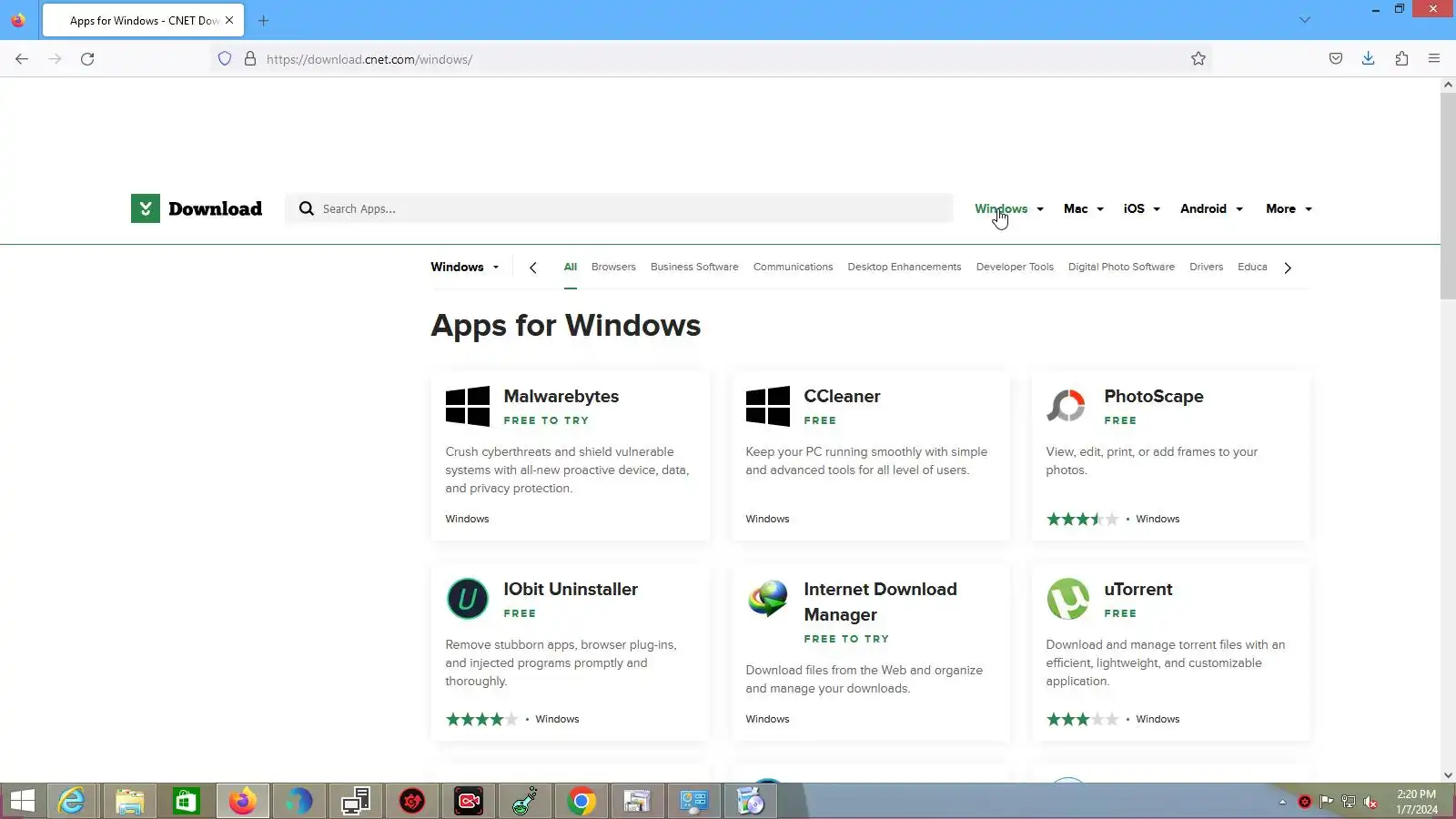This screenshot has height=819, width=1456.
Task: Open the Save to Pocket icon
Action: [1336, 59]
